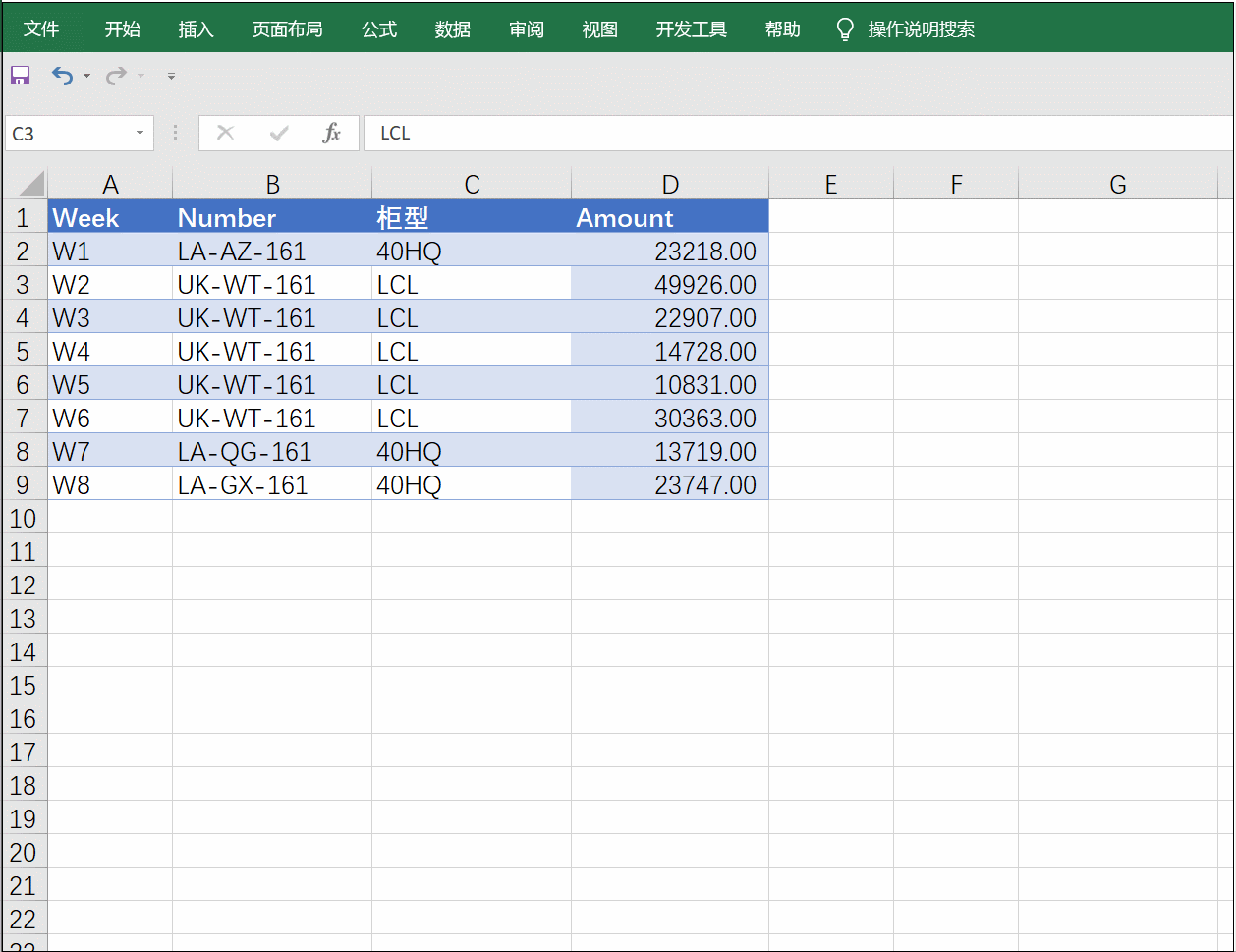
Task: Select row 20 header
Action: click(25, 852)
